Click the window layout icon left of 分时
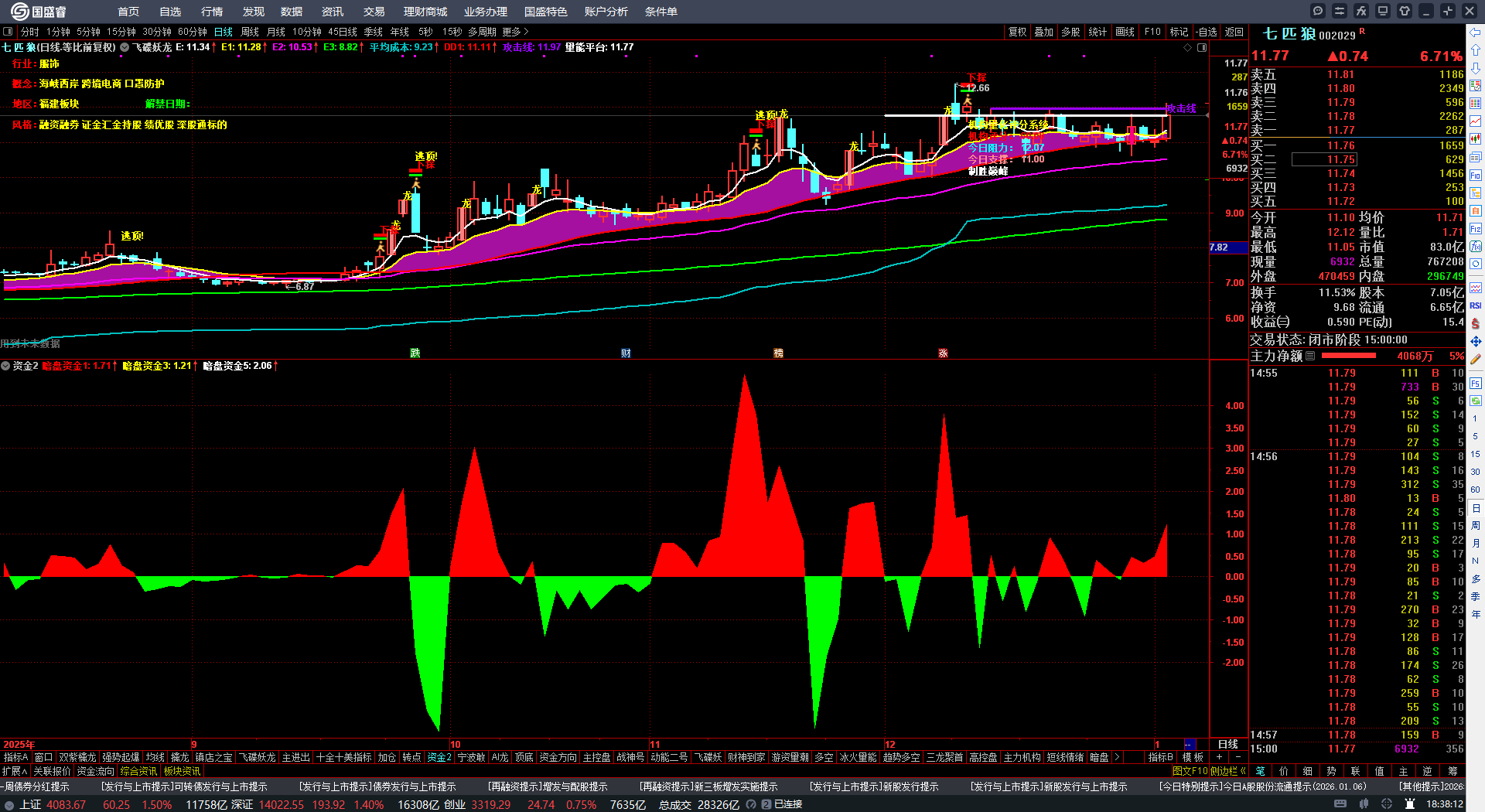Viewport: 1485px width, 812px height. 8,32
